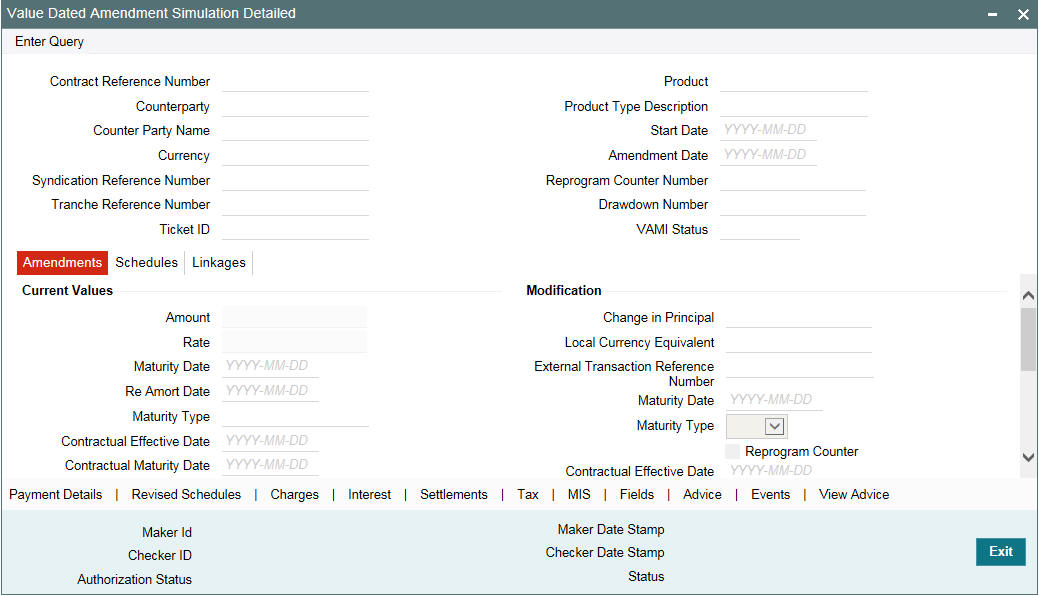Select the Counter Party Name field
Screen dimensions: 1039x596
pos(296,131)
